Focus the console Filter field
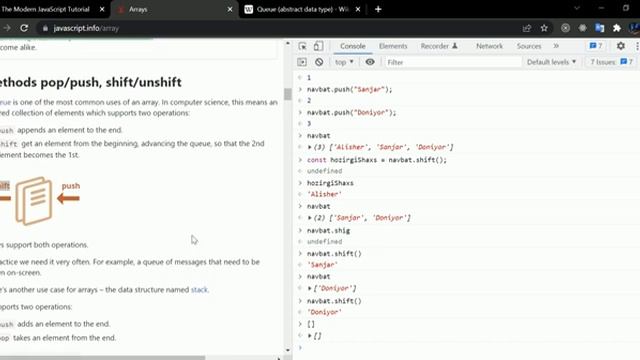 tap(452, 62)
